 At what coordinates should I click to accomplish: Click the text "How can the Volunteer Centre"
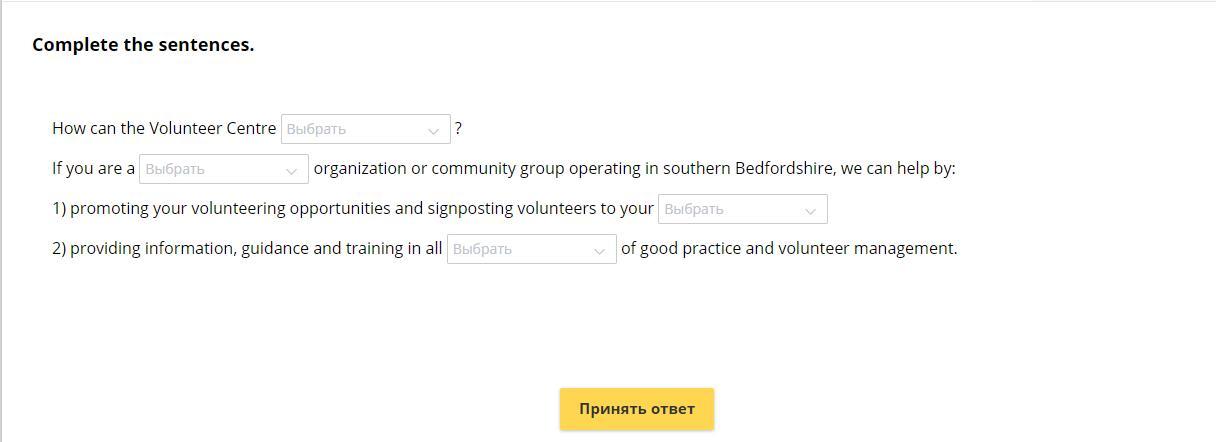164,128
